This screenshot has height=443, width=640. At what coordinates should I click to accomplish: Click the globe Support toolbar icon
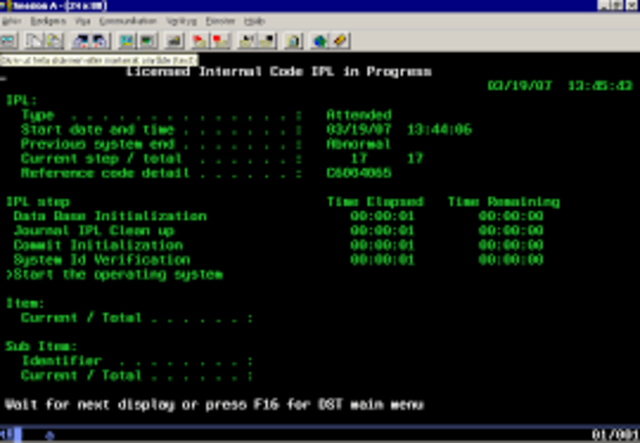tap(320, 41)
